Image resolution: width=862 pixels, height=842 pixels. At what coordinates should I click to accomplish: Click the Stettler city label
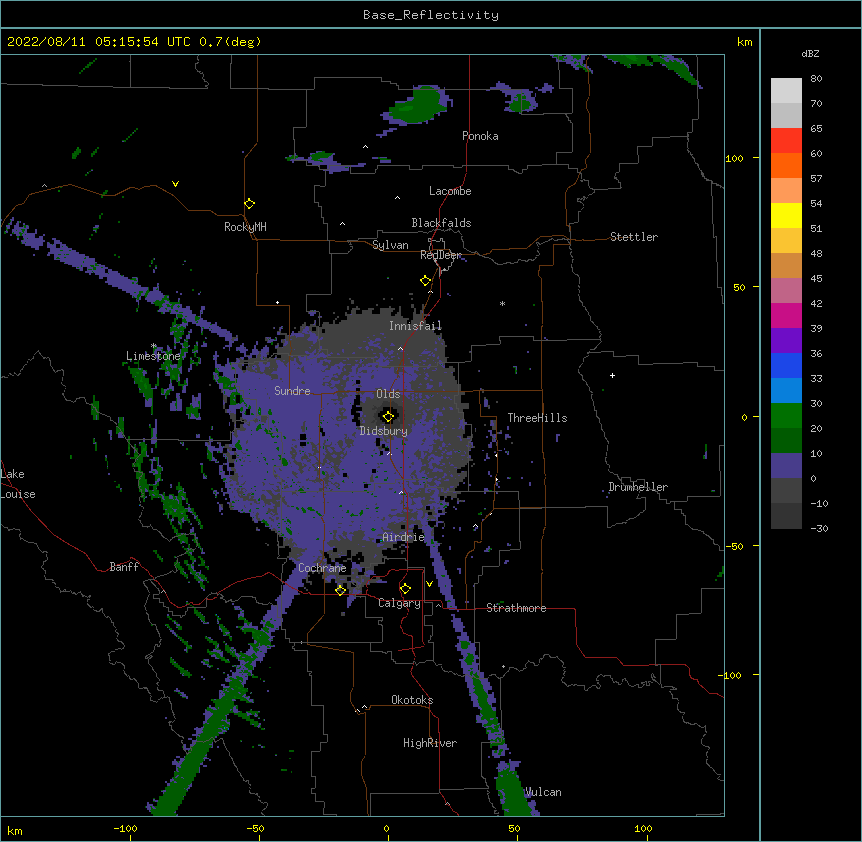coord(634,237)
